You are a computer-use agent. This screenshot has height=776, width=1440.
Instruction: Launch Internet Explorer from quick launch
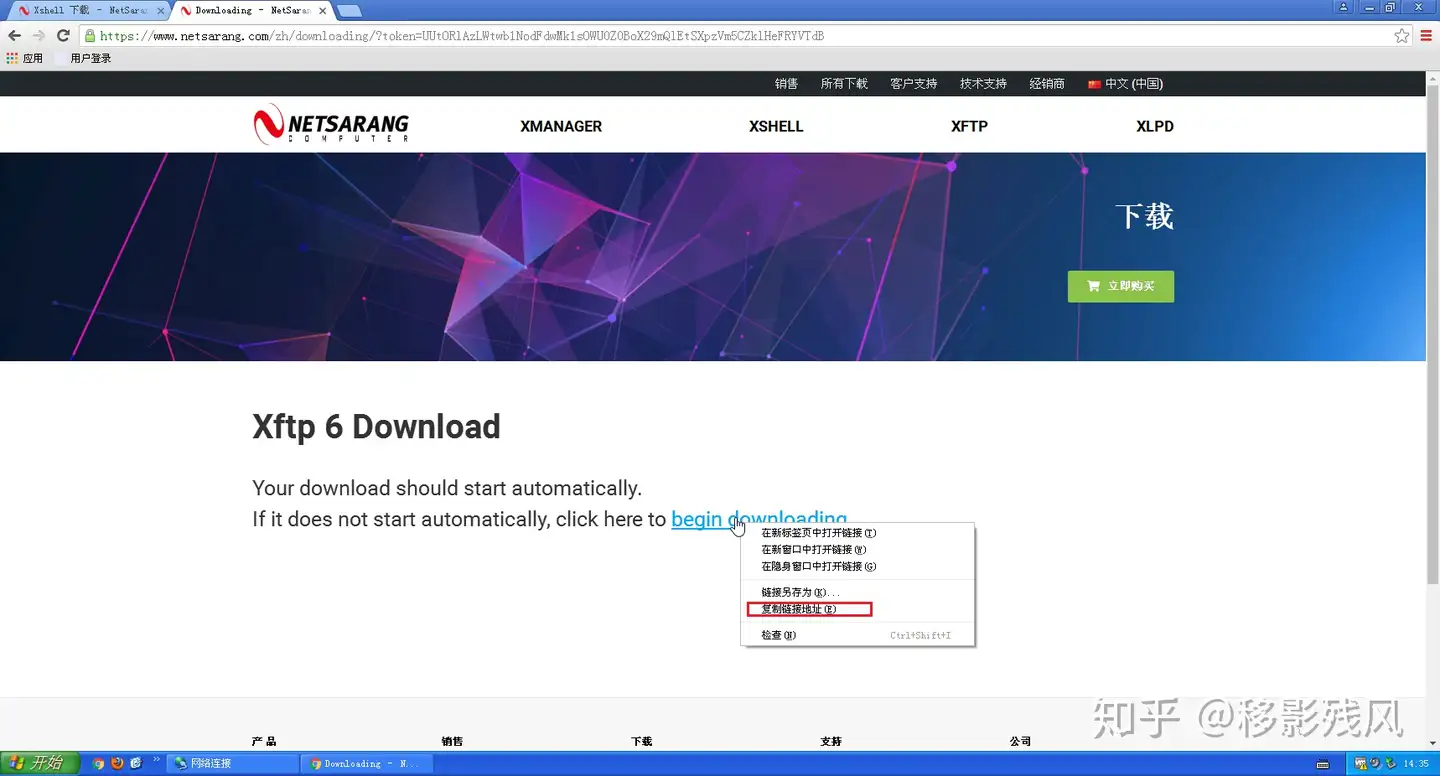click(136, 763)
